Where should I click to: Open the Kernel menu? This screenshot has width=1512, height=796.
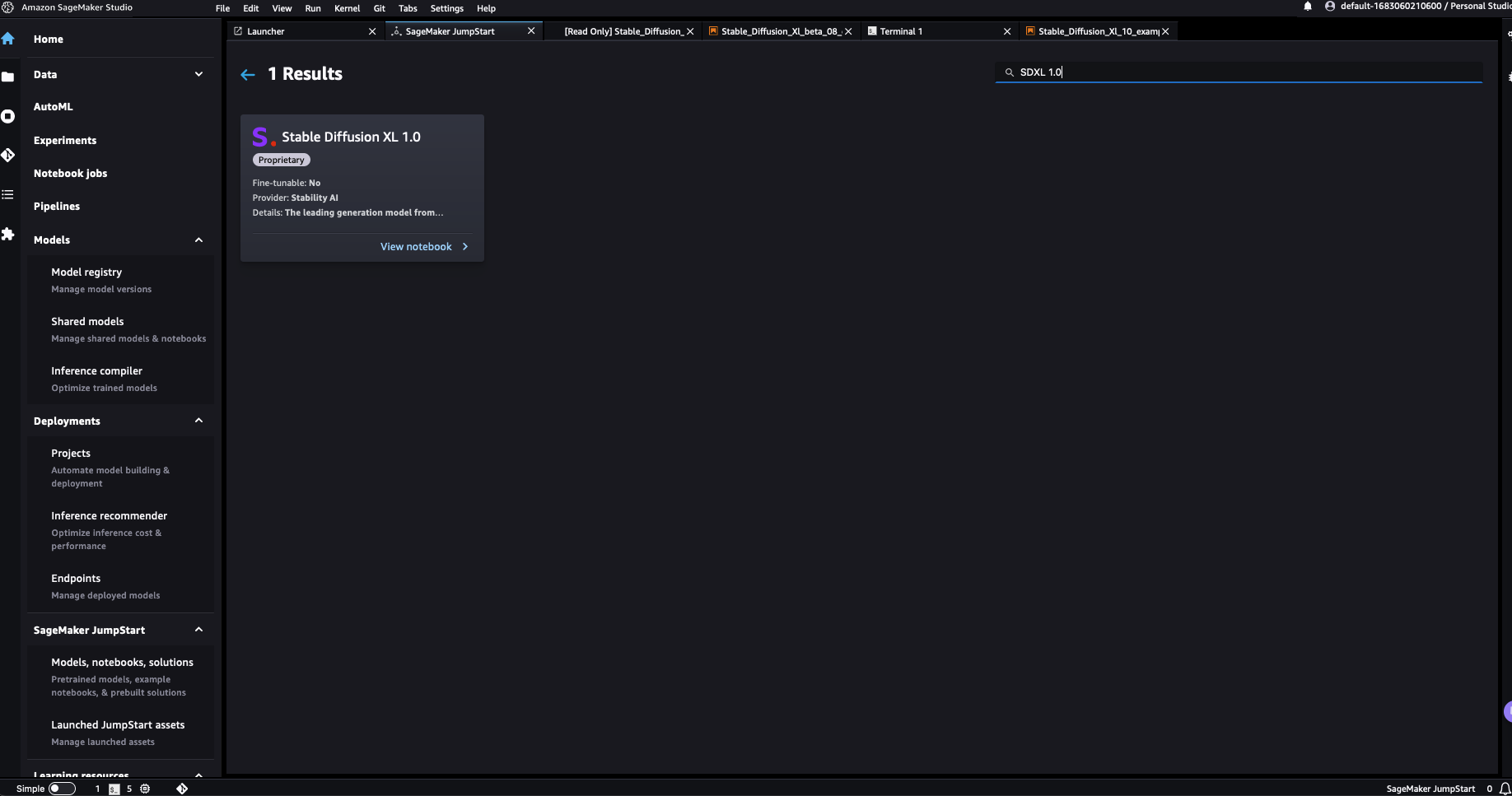tap(347, 8)
